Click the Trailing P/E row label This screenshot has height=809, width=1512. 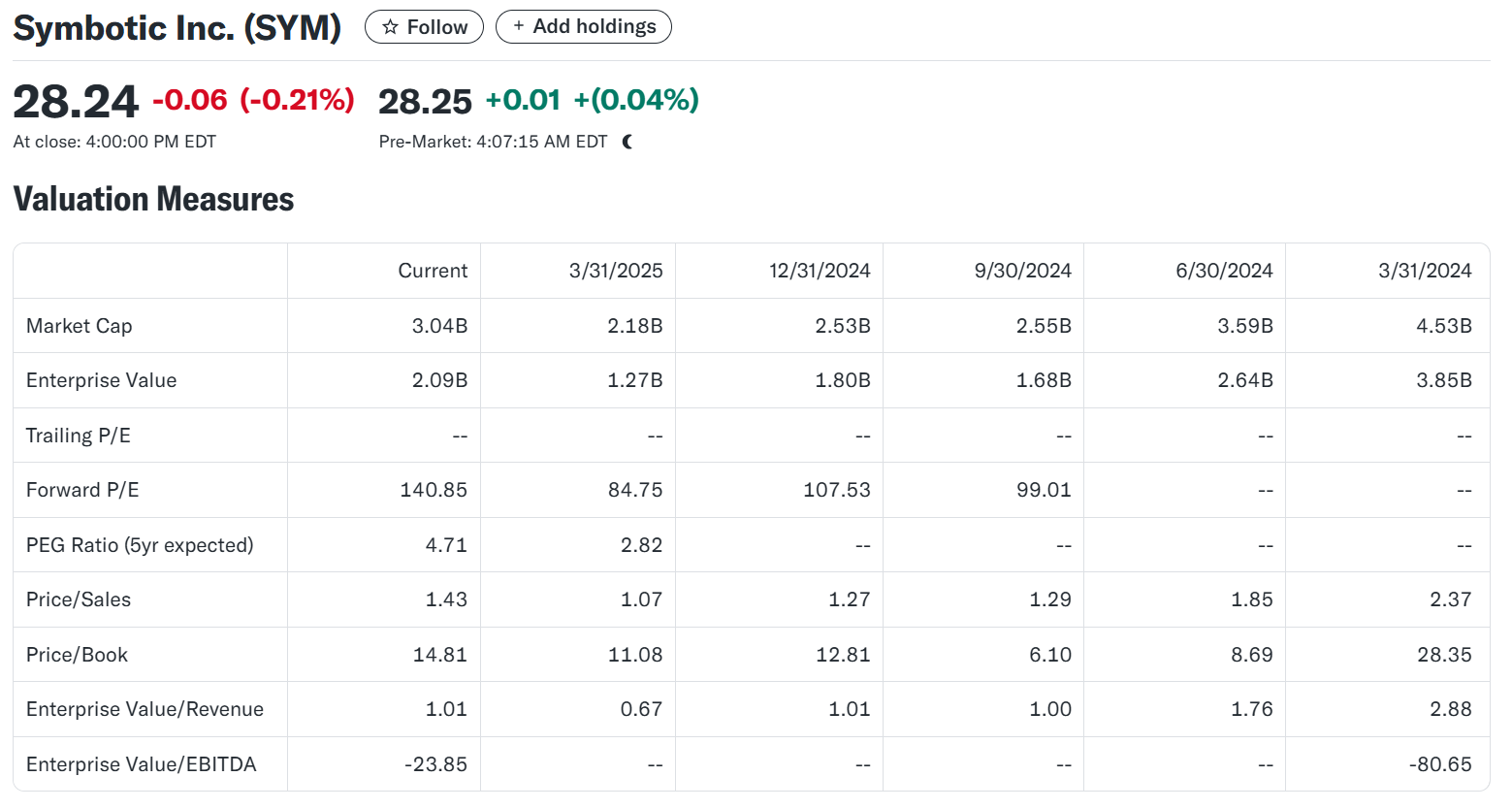tap(79, 436)
